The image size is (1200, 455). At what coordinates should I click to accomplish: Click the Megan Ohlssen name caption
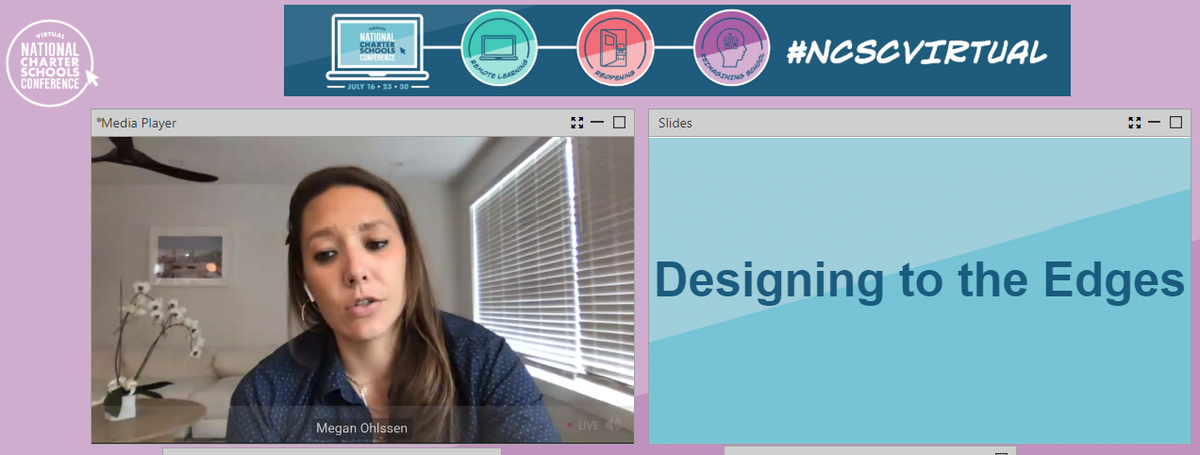point(362,428)
